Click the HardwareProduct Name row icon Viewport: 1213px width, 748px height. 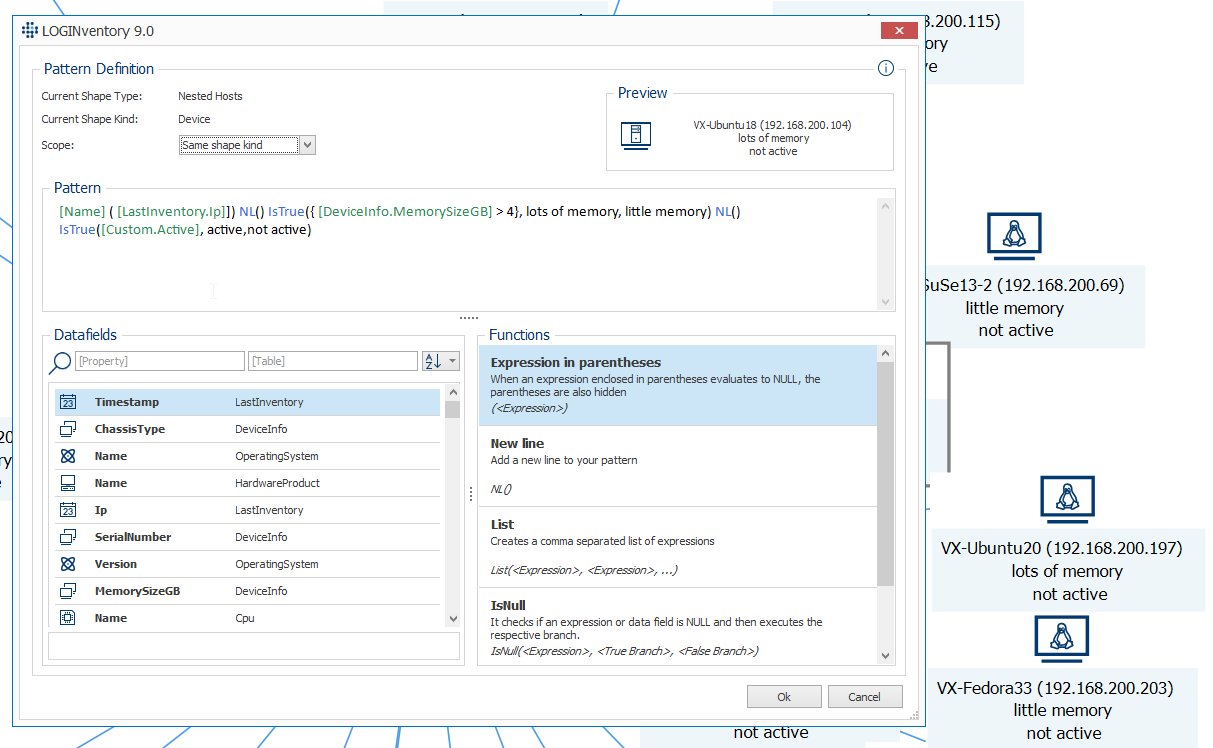(x=68, y=483)
